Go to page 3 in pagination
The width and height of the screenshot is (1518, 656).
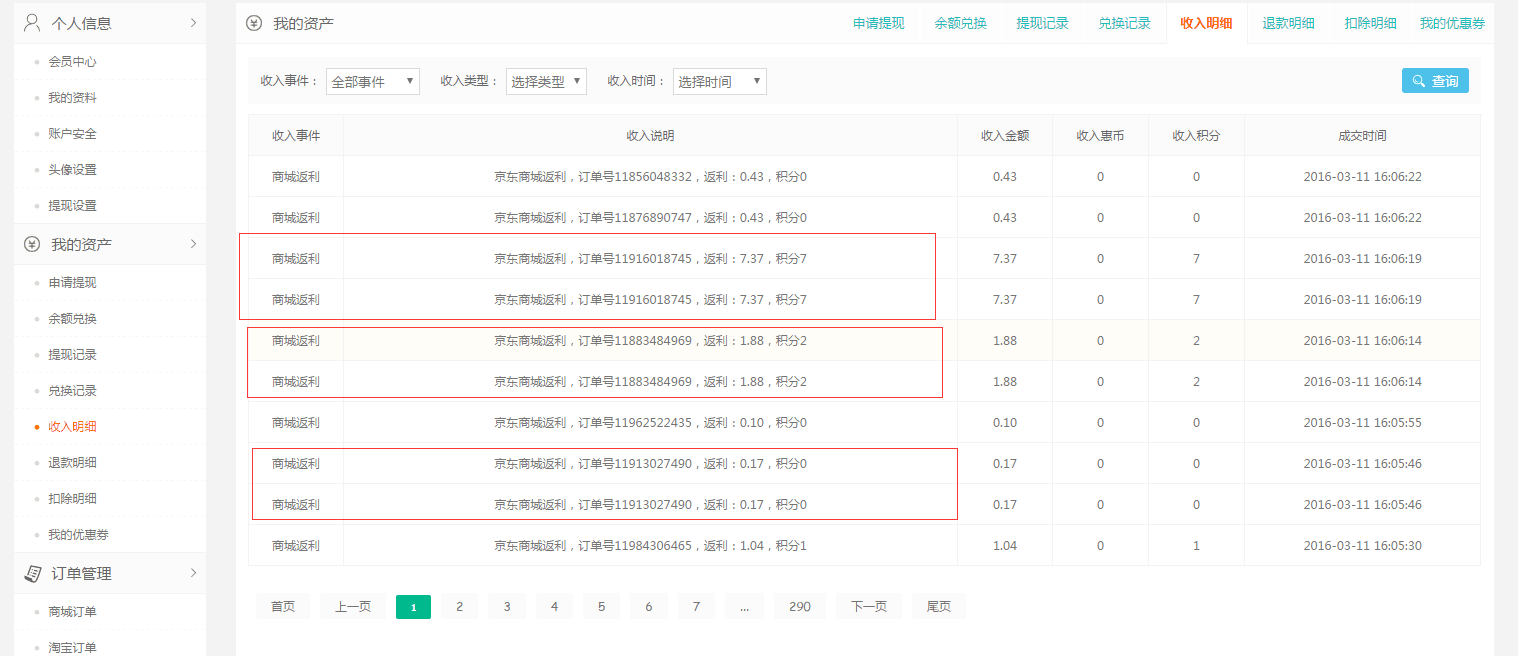507,606
